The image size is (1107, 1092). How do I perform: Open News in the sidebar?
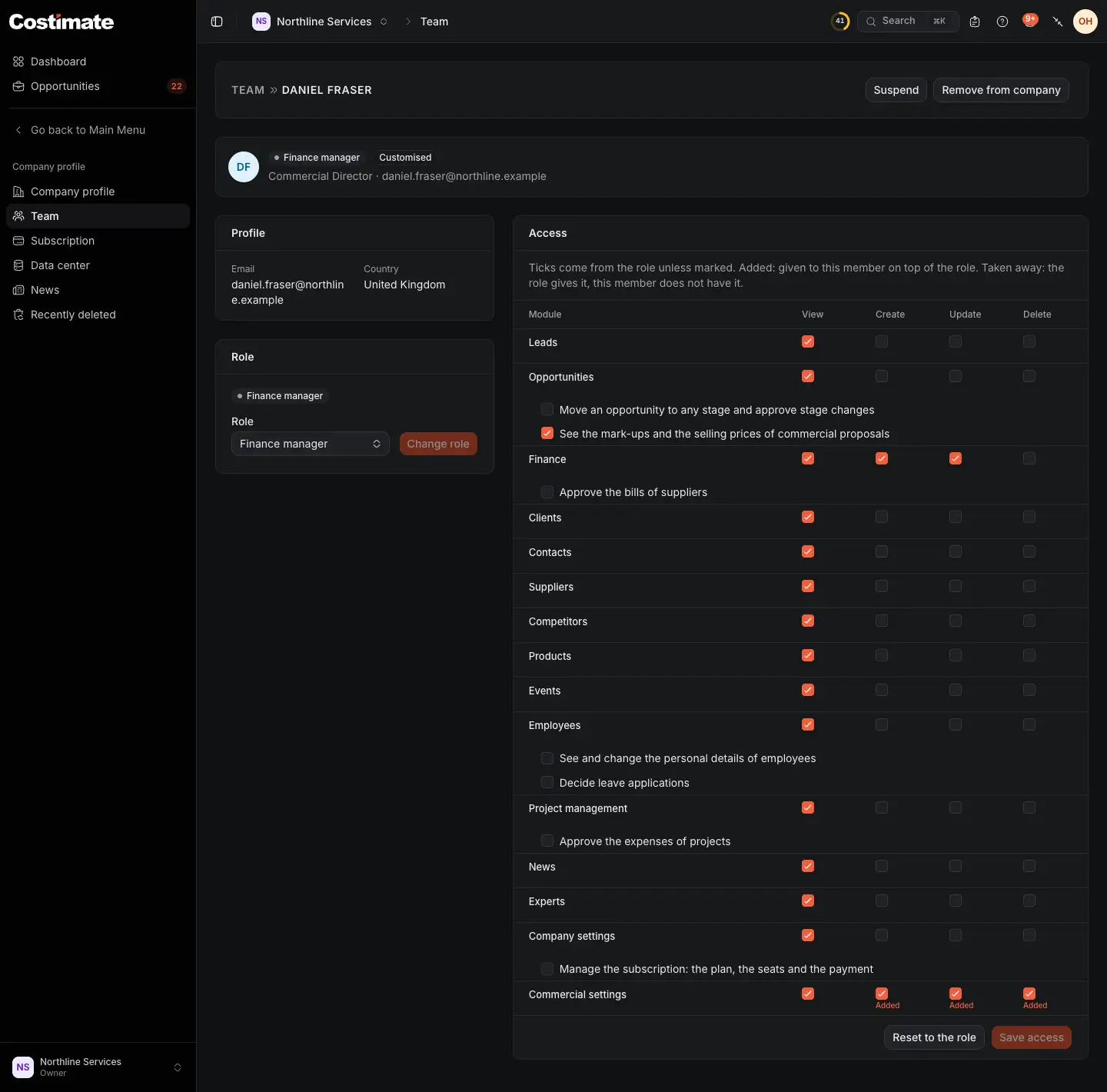[98, 290]
